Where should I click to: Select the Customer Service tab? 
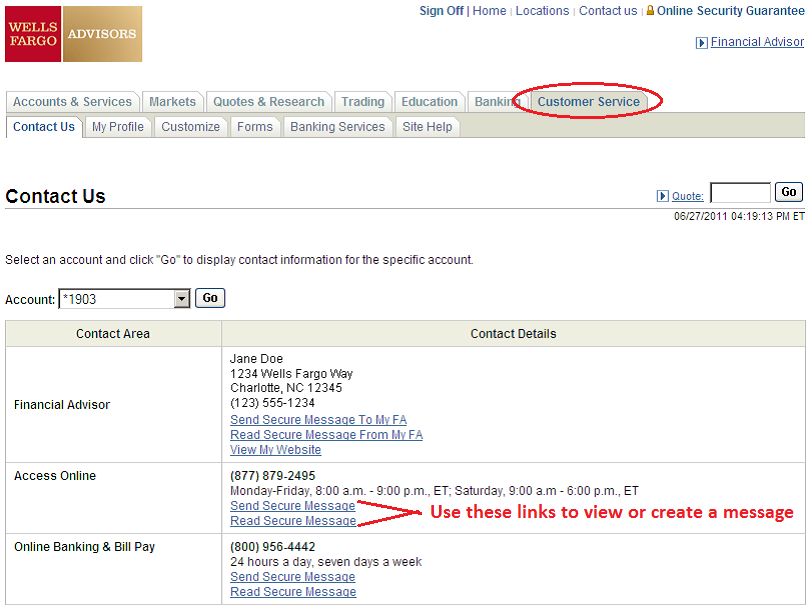588,102
